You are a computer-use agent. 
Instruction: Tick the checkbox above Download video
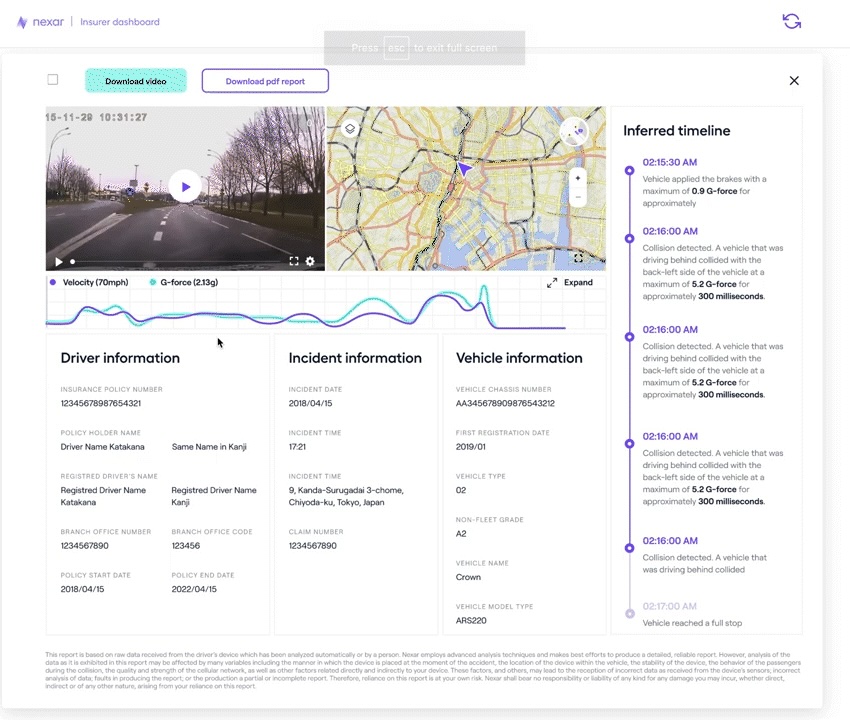[52, 80]
